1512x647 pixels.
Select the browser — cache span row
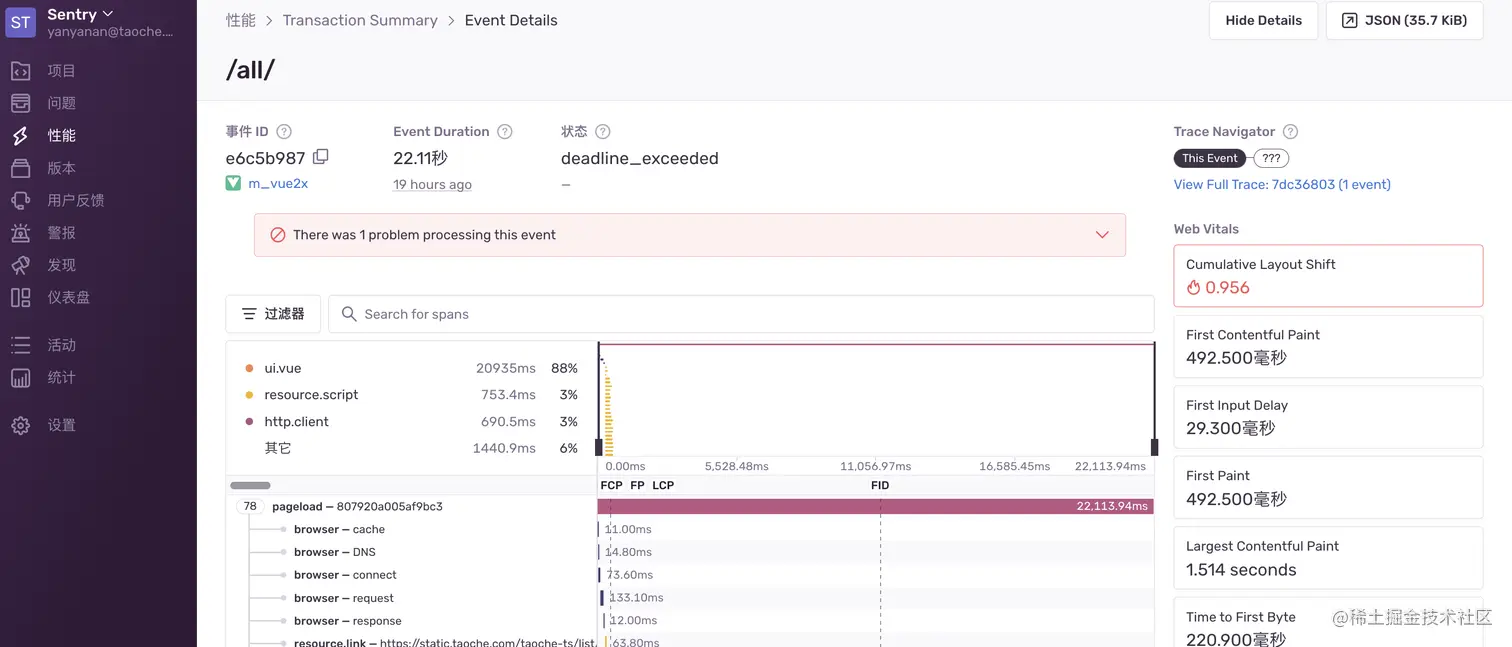click(690, 530)
